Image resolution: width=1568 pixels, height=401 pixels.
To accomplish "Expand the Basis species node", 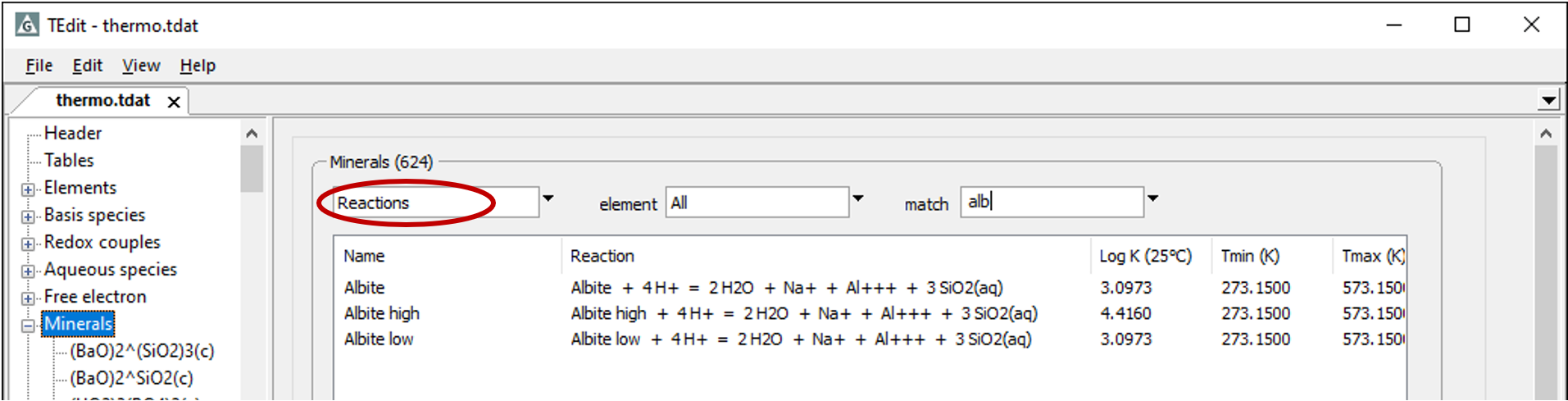I will 28,216.
